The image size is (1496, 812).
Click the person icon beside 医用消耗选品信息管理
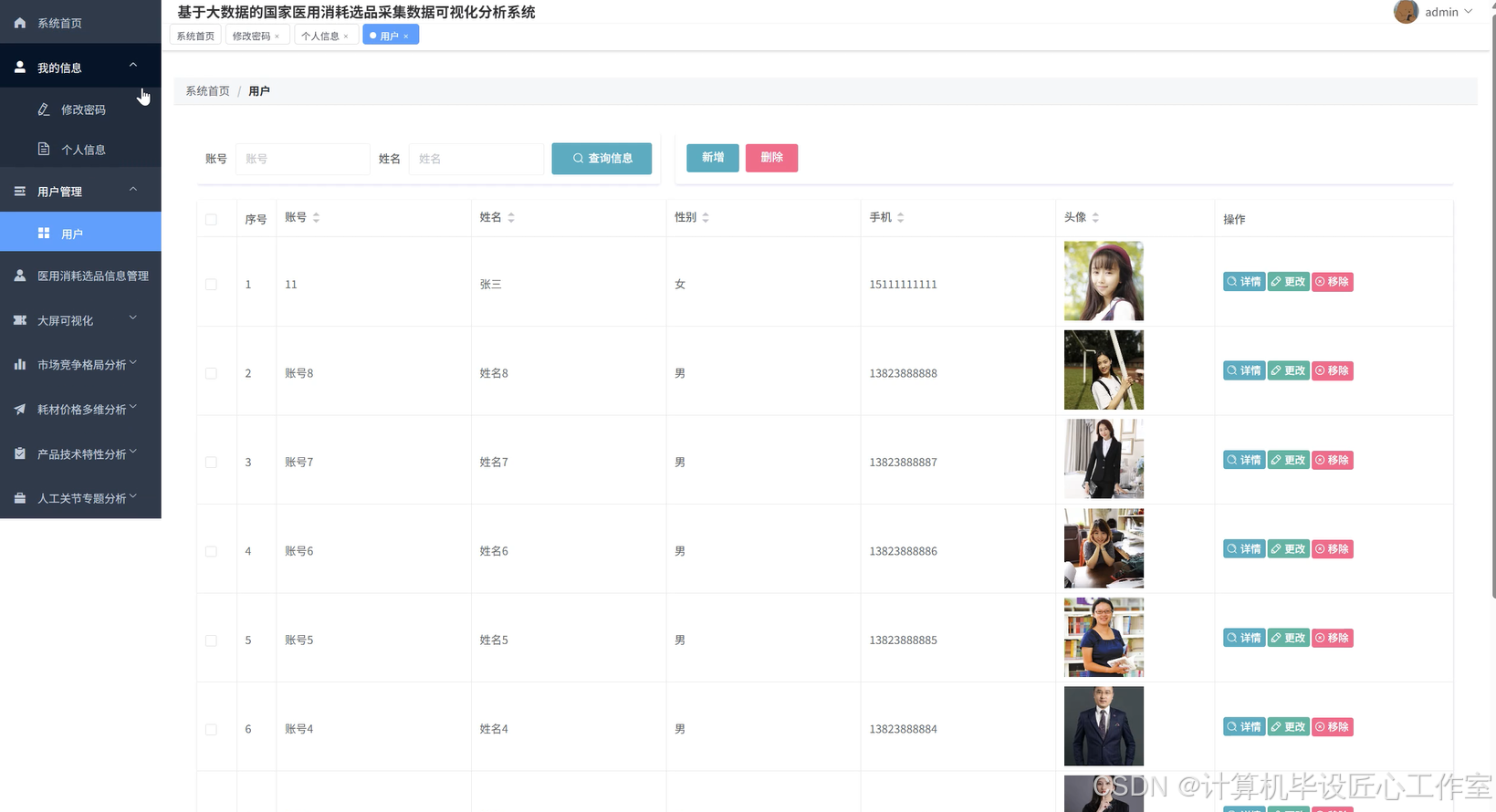[20, 276]
